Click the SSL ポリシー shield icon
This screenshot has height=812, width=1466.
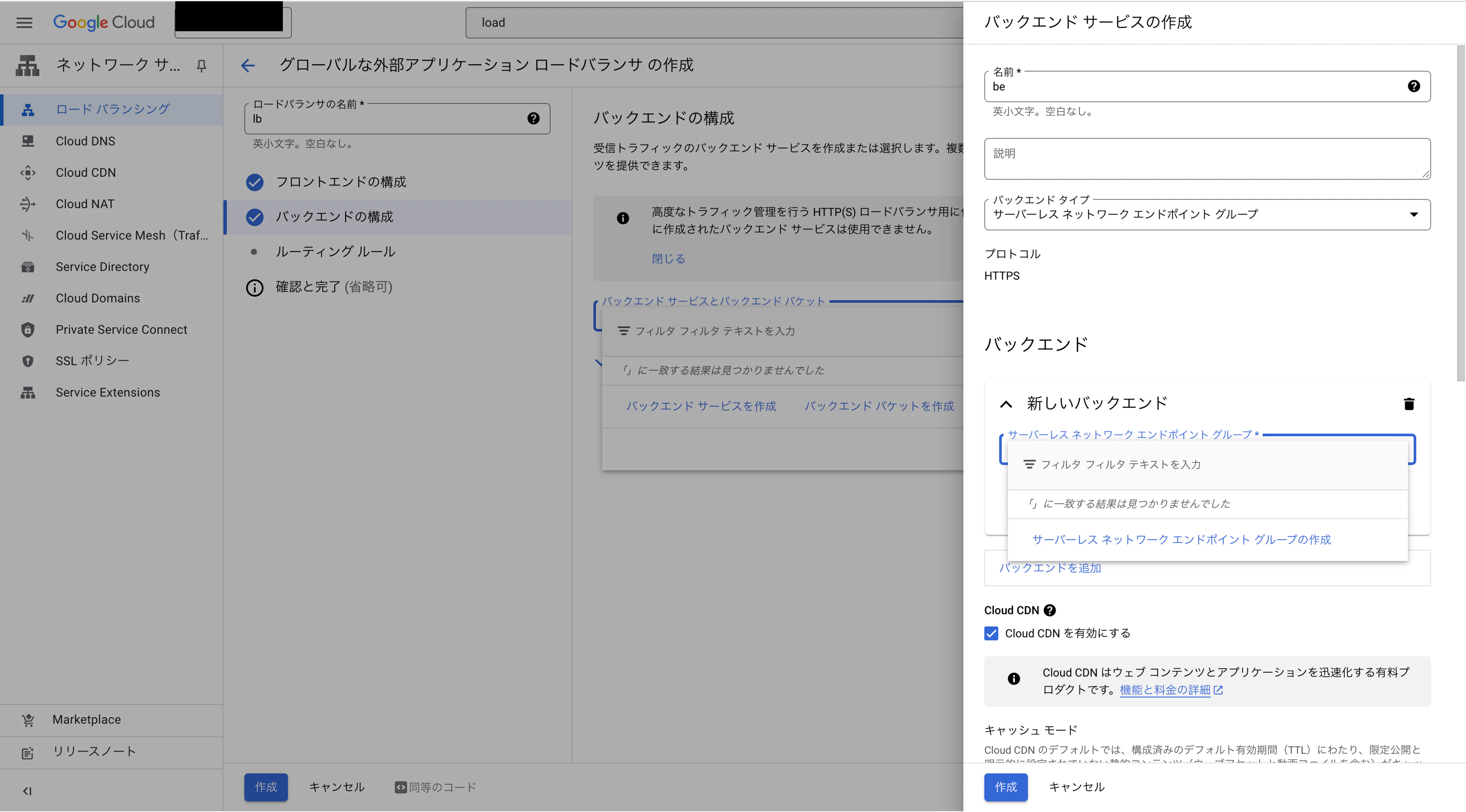pyautogui.click(x=27, y=361)
